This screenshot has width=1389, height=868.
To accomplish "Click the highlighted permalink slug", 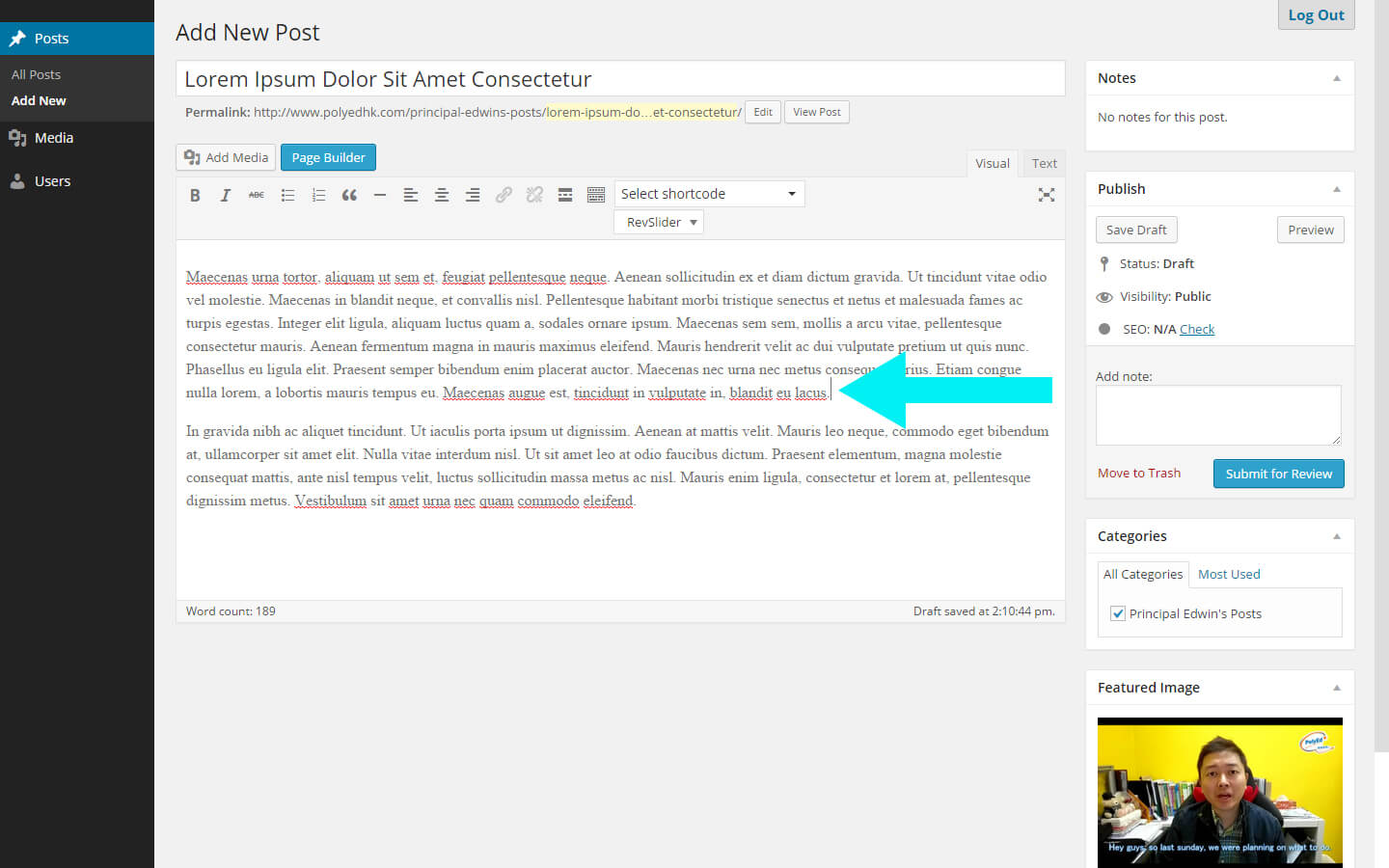I will point(642,112).
